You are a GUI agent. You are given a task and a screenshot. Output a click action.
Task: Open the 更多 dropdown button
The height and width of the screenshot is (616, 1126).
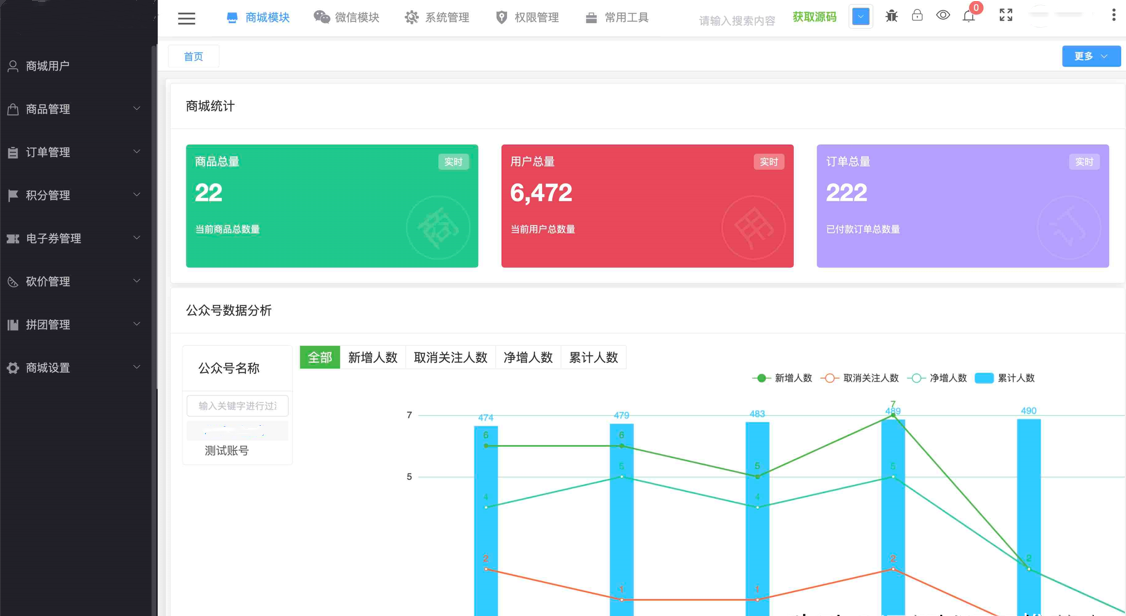[x=1091, y=56]
